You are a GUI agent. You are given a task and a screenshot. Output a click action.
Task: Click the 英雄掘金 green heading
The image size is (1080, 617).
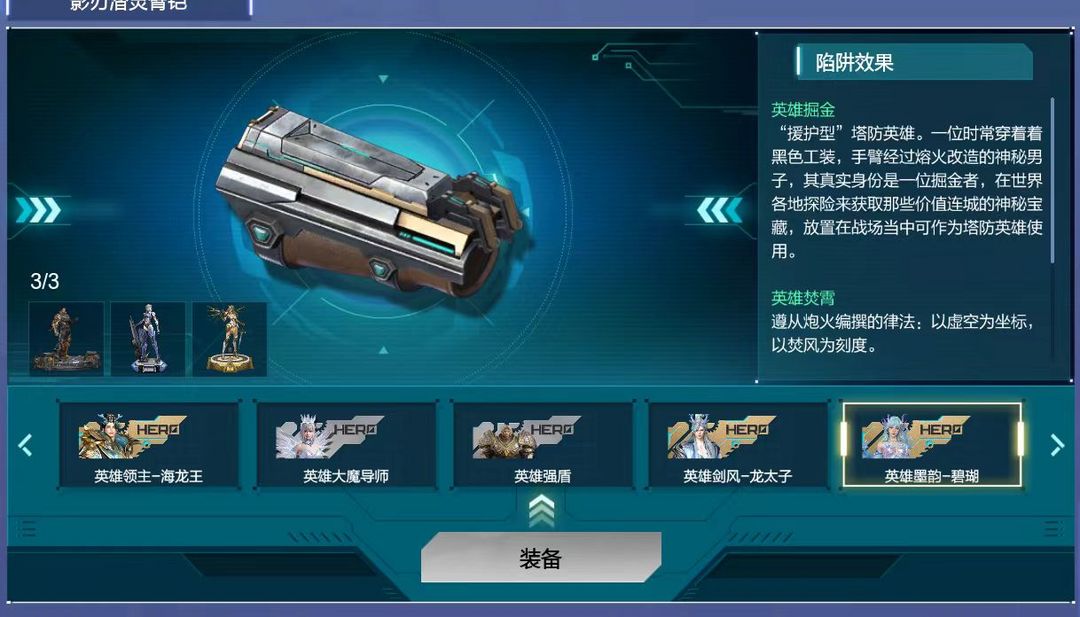coord(802,109)
